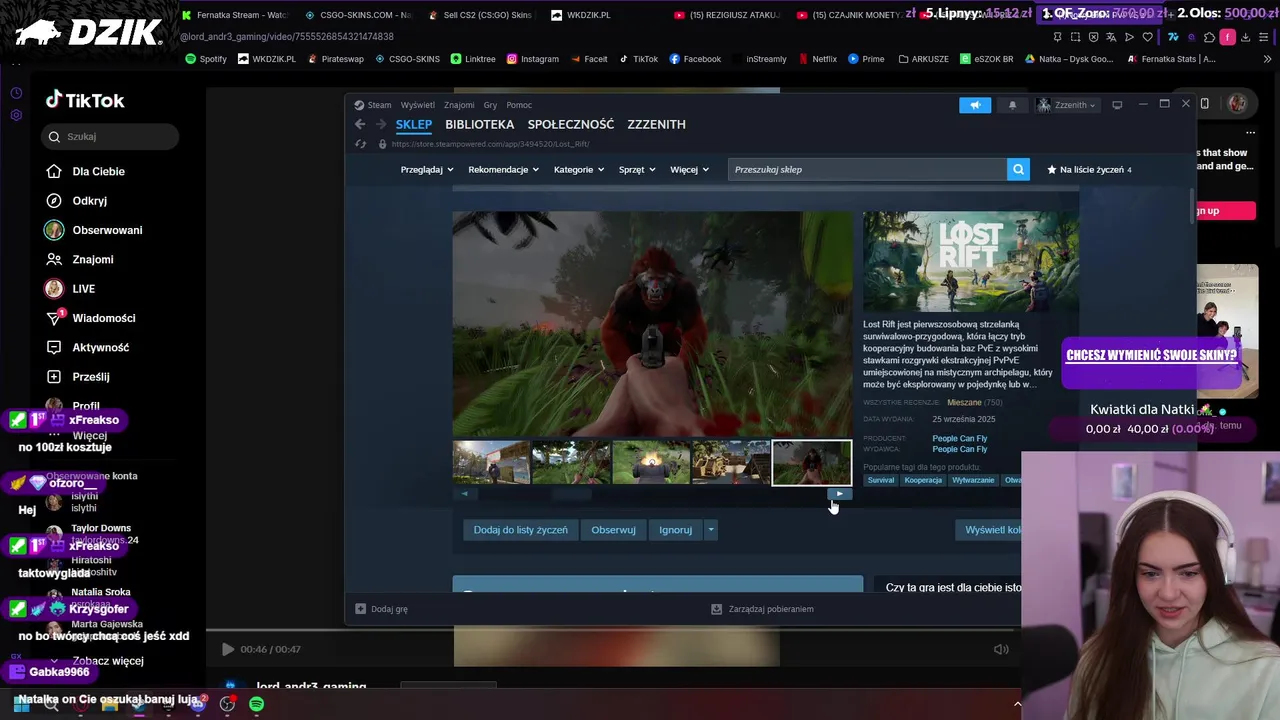This screenshot has width=1280, height=720.
Task: Click Dodaj do listy życzeń button
Action: click(520, 530)
